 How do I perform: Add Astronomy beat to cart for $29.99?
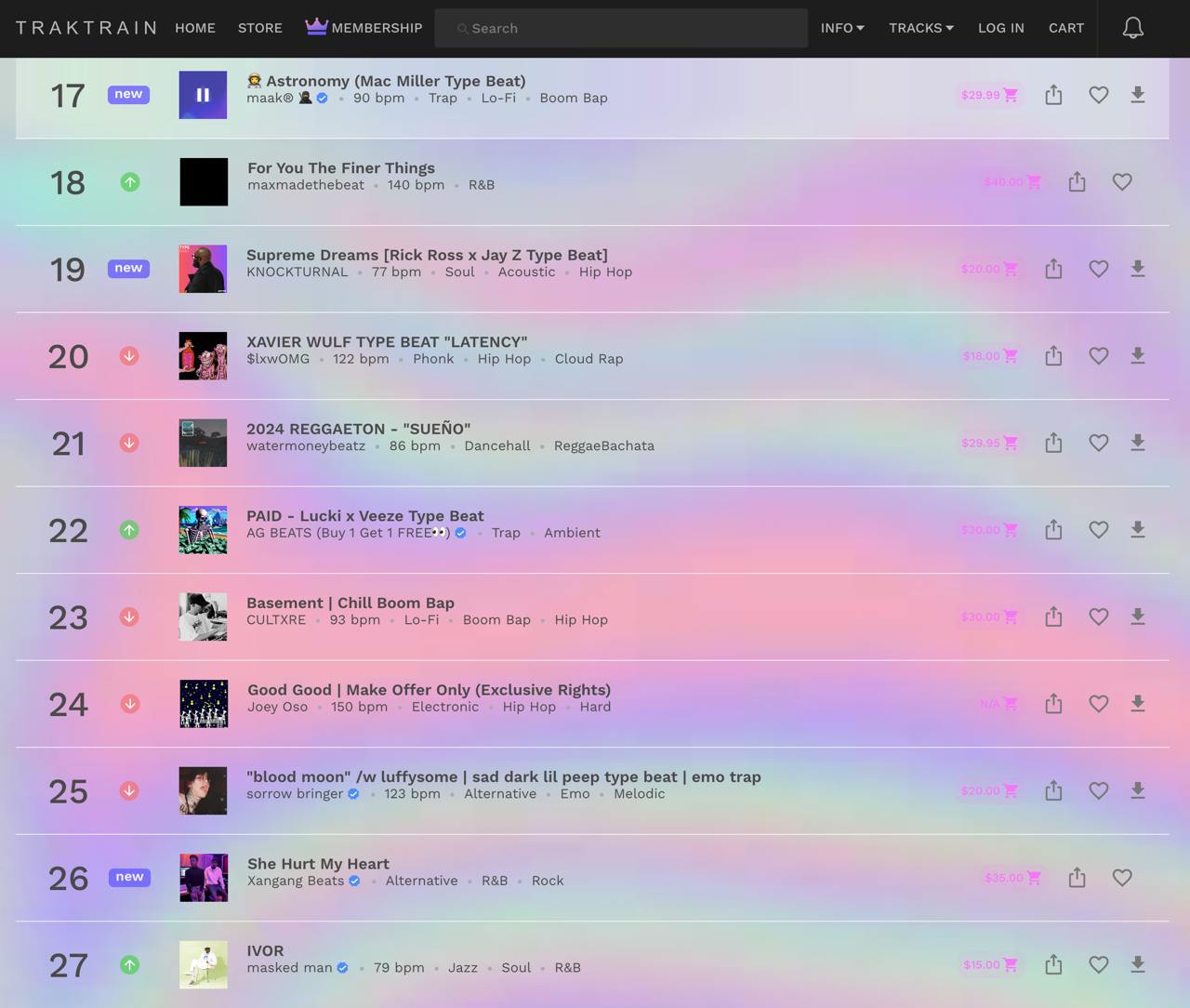point(989,95)
